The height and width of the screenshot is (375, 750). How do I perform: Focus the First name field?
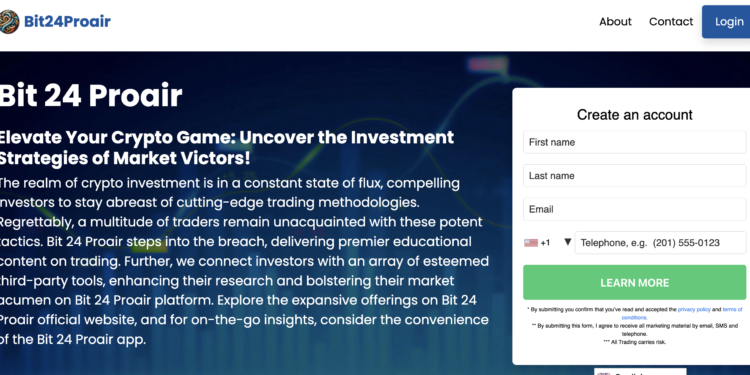(x=634, y=143)
